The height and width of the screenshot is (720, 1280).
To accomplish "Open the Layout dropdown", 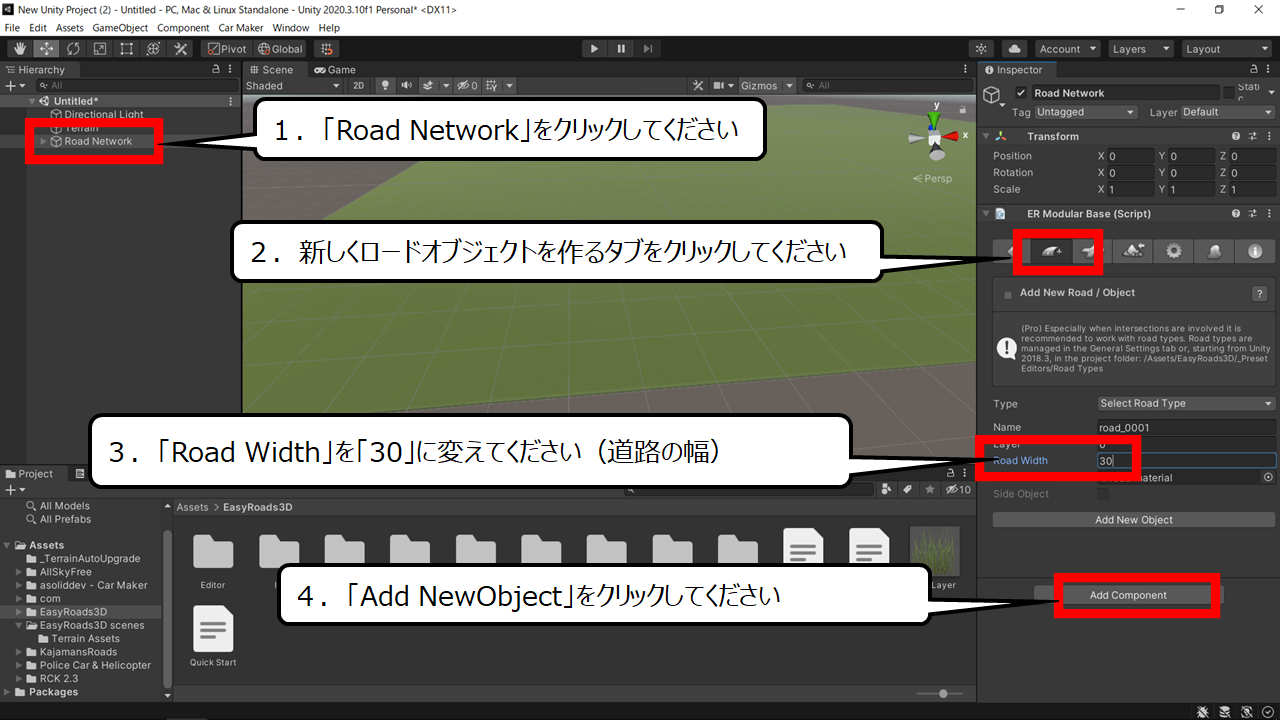I will pyautogui.click(x=1225, y=49).
